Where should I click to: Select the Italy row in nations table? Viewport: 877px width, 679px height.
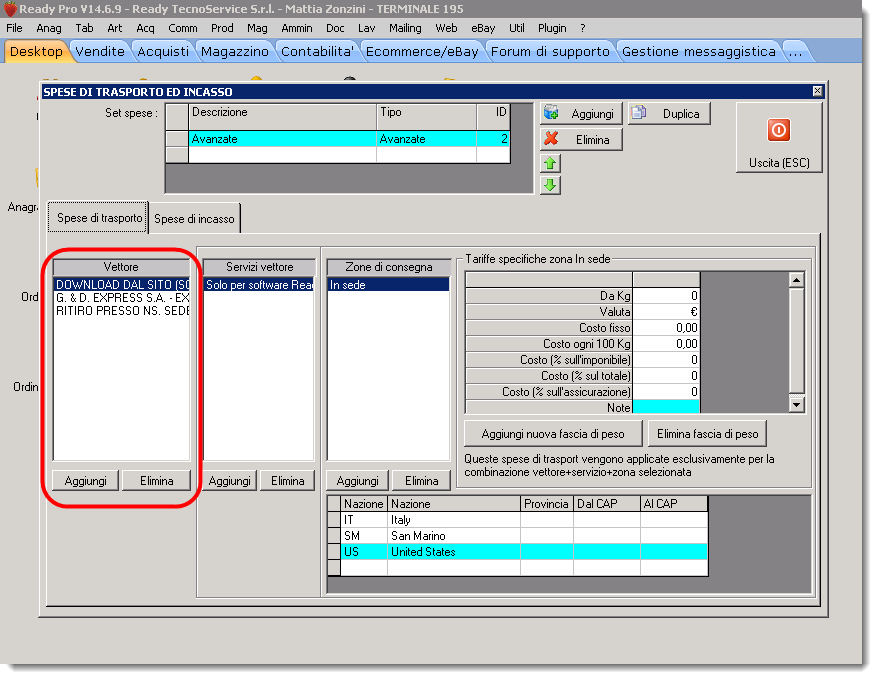[524, 520]
